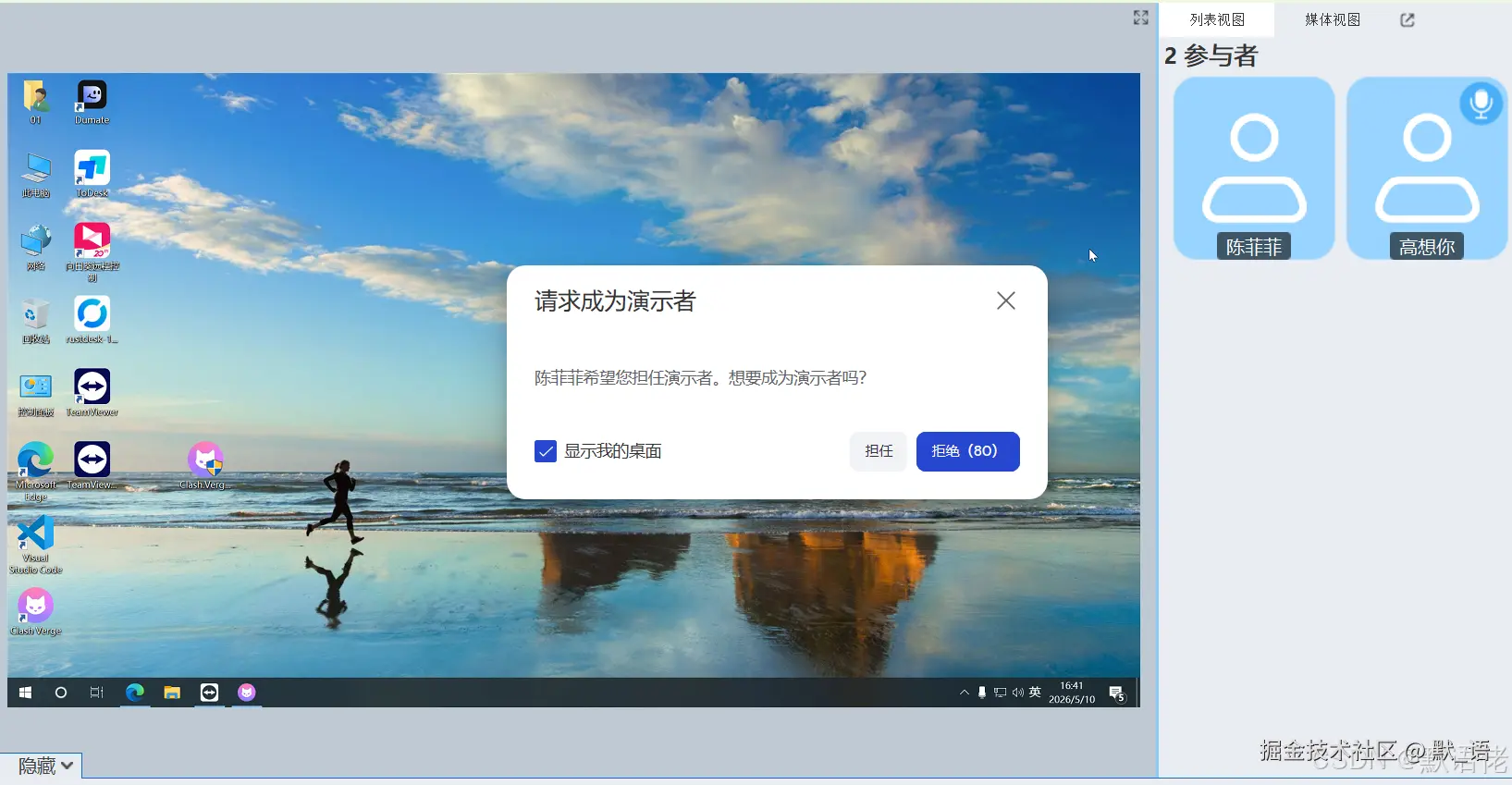The width and height of the screenshot is (1512, 785).
Task: Open Visual Studio Code desktop shortcut
Action: (35, 545)
